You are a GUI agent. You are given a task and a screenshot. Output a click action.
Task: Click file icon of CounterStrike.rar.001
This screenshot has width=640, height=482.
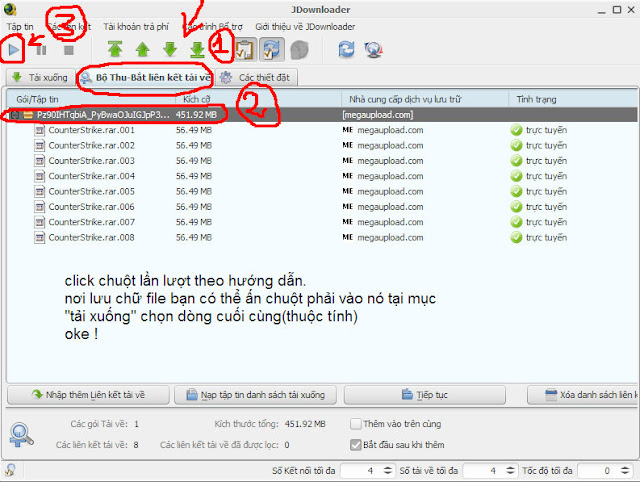tap(40, 131)
